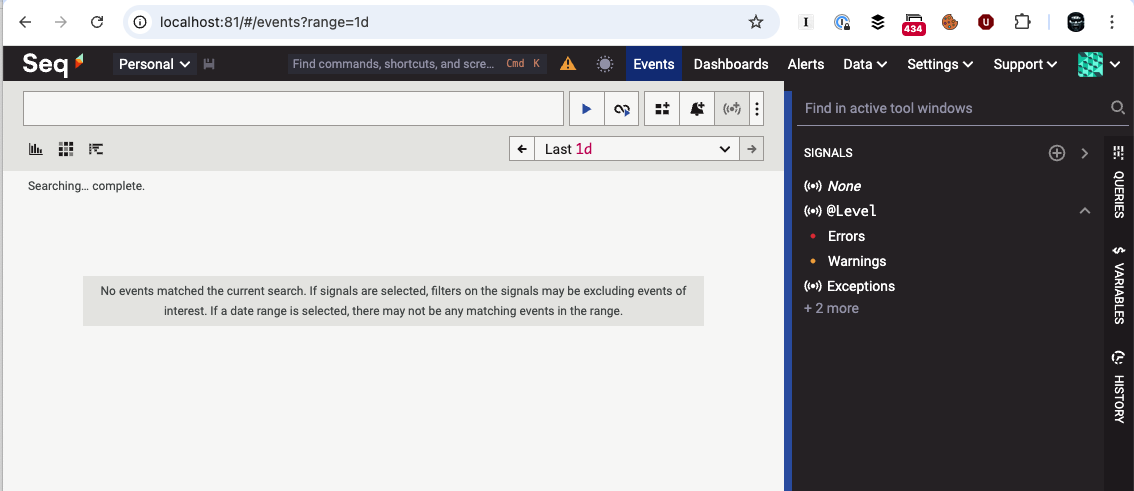This screenshot has width=1134, height=491.
Task: Click the bell add alert icon
Action: pyautogui.click(x=697, y=109)
